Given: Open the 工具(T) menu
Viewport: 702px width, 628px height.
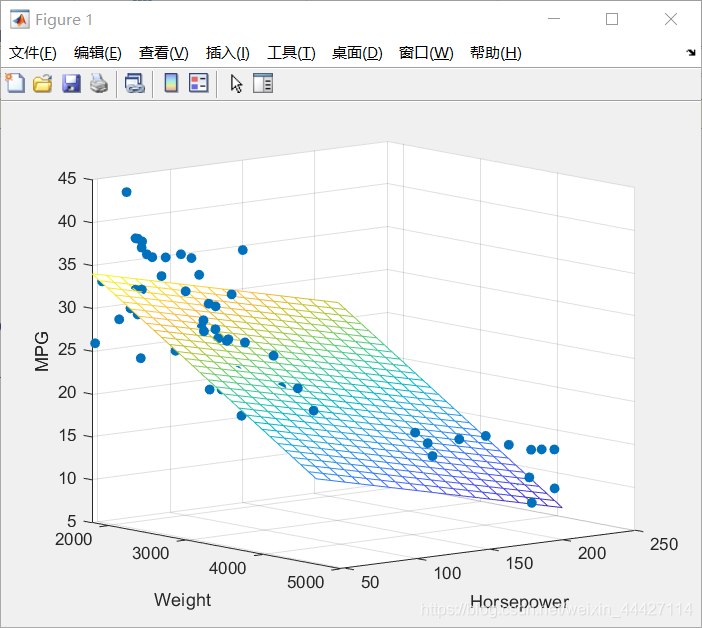Looking at the screenshot, I should click(x=291, y=53).
